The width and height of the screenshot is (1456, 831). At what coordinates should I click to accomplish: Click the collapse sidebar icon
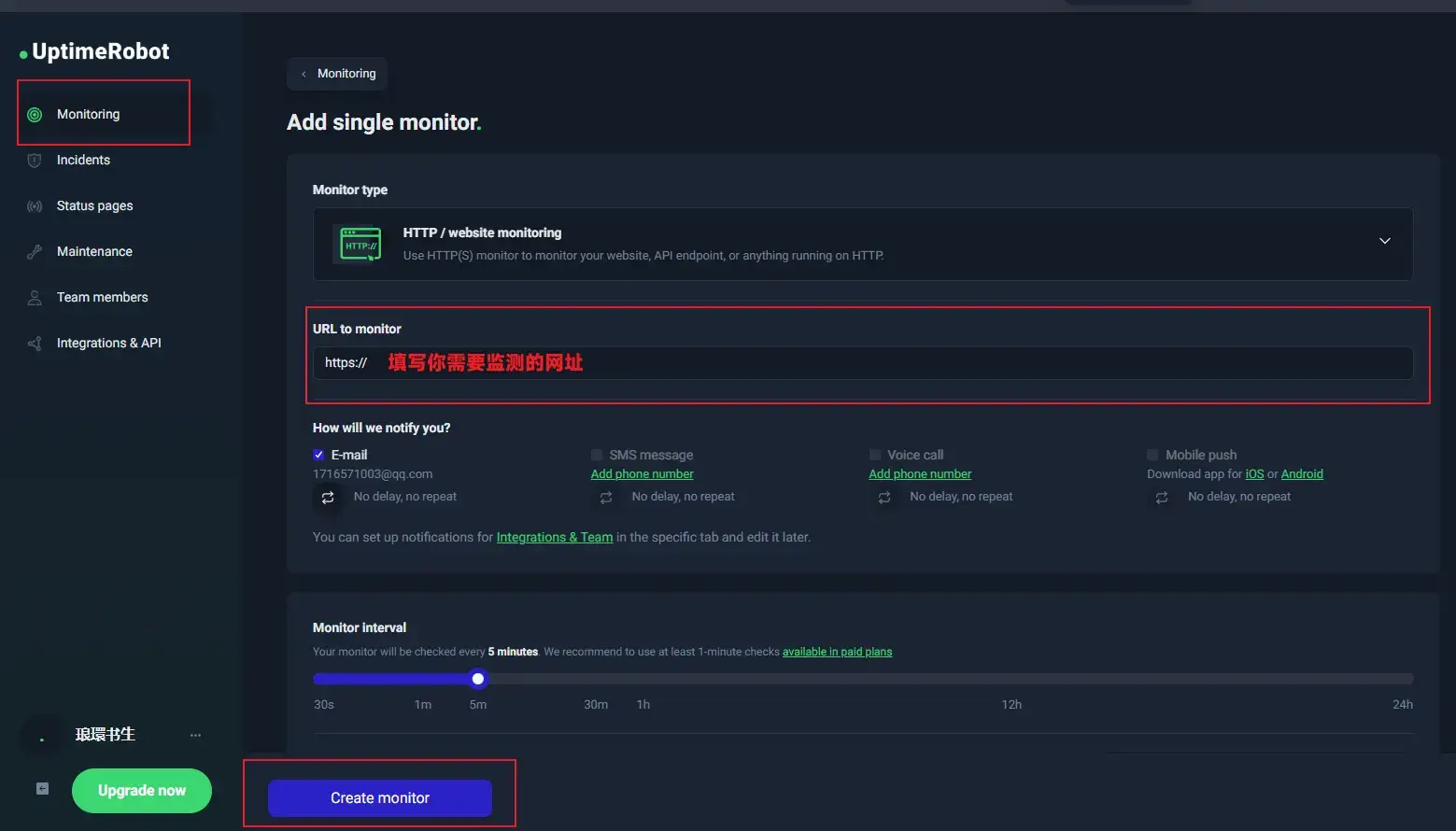(x=42, y=789)
